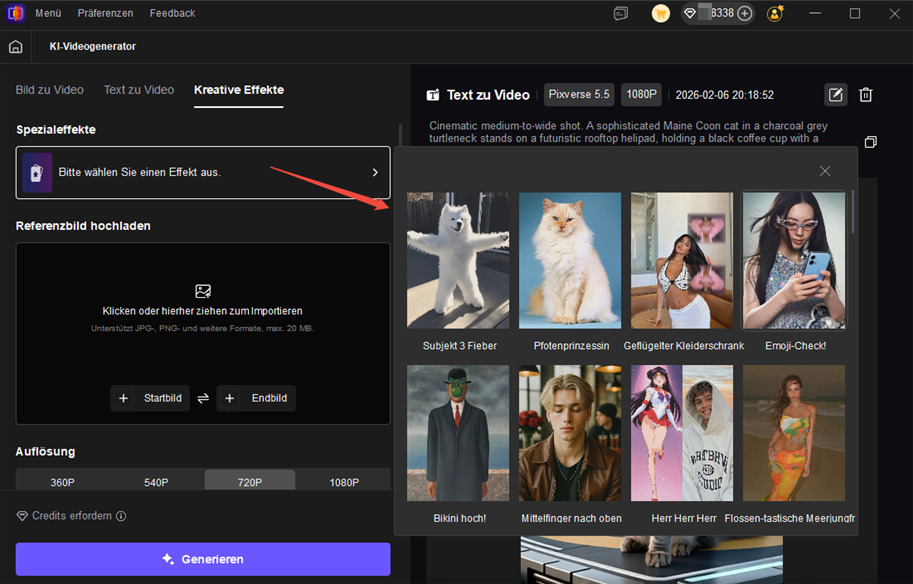Edit the Text zu Video prompt

point(835,95)
